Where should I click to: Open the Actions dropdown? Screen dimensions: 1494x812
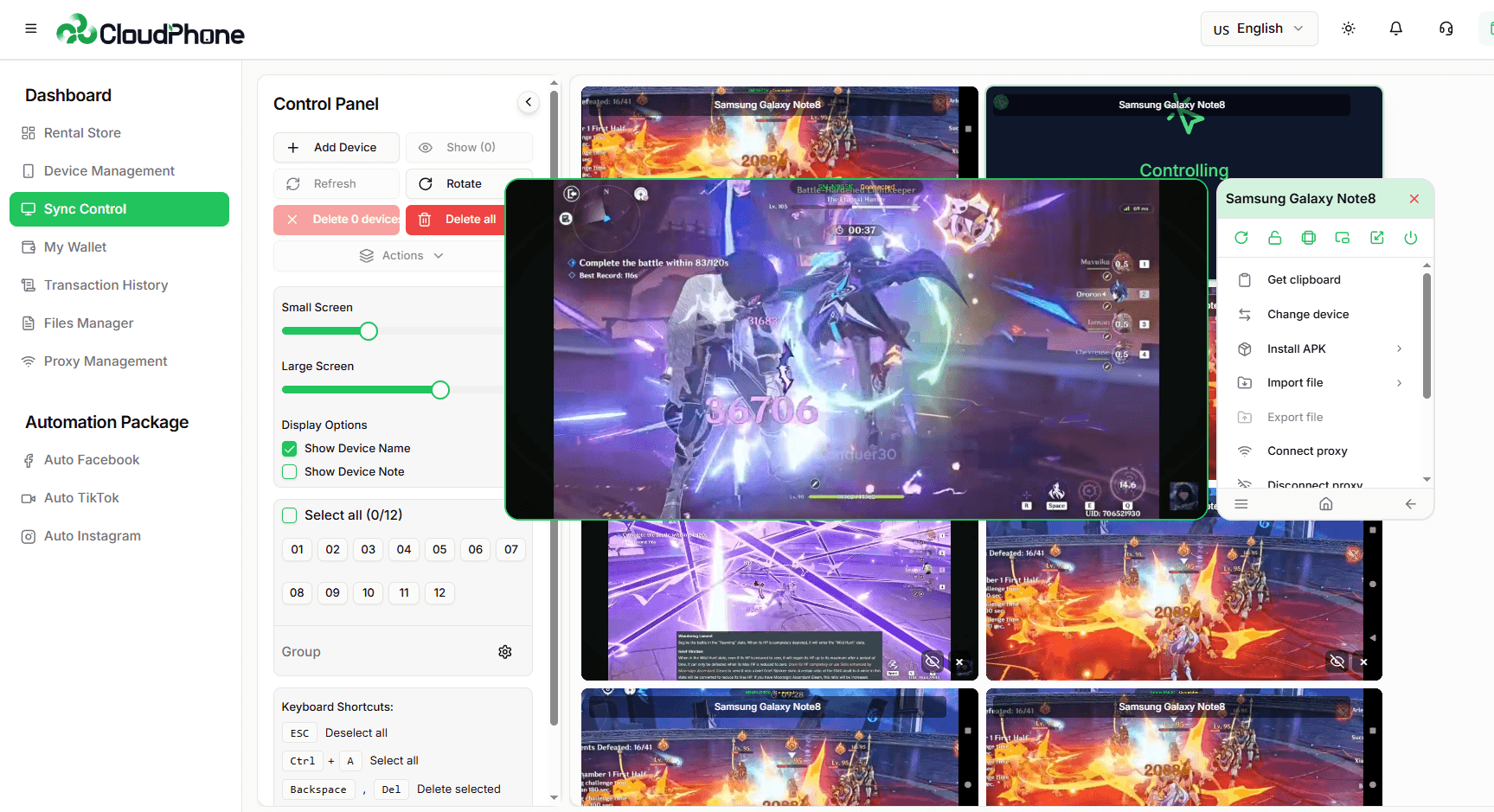coord(401,255)
